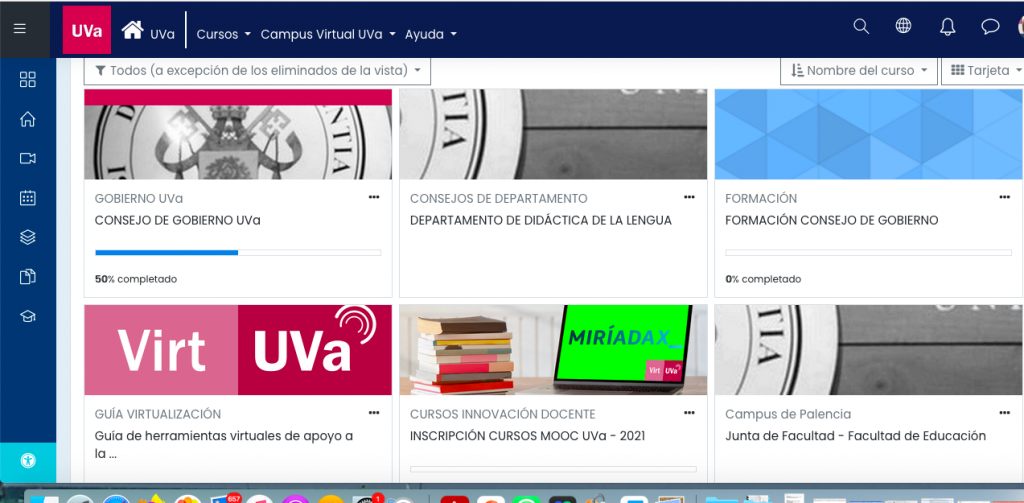Screen dimensions: 1024x503
Task: Open Guía de herramientas virtuales de apoyo course
Action: click(x=224, y=444)
